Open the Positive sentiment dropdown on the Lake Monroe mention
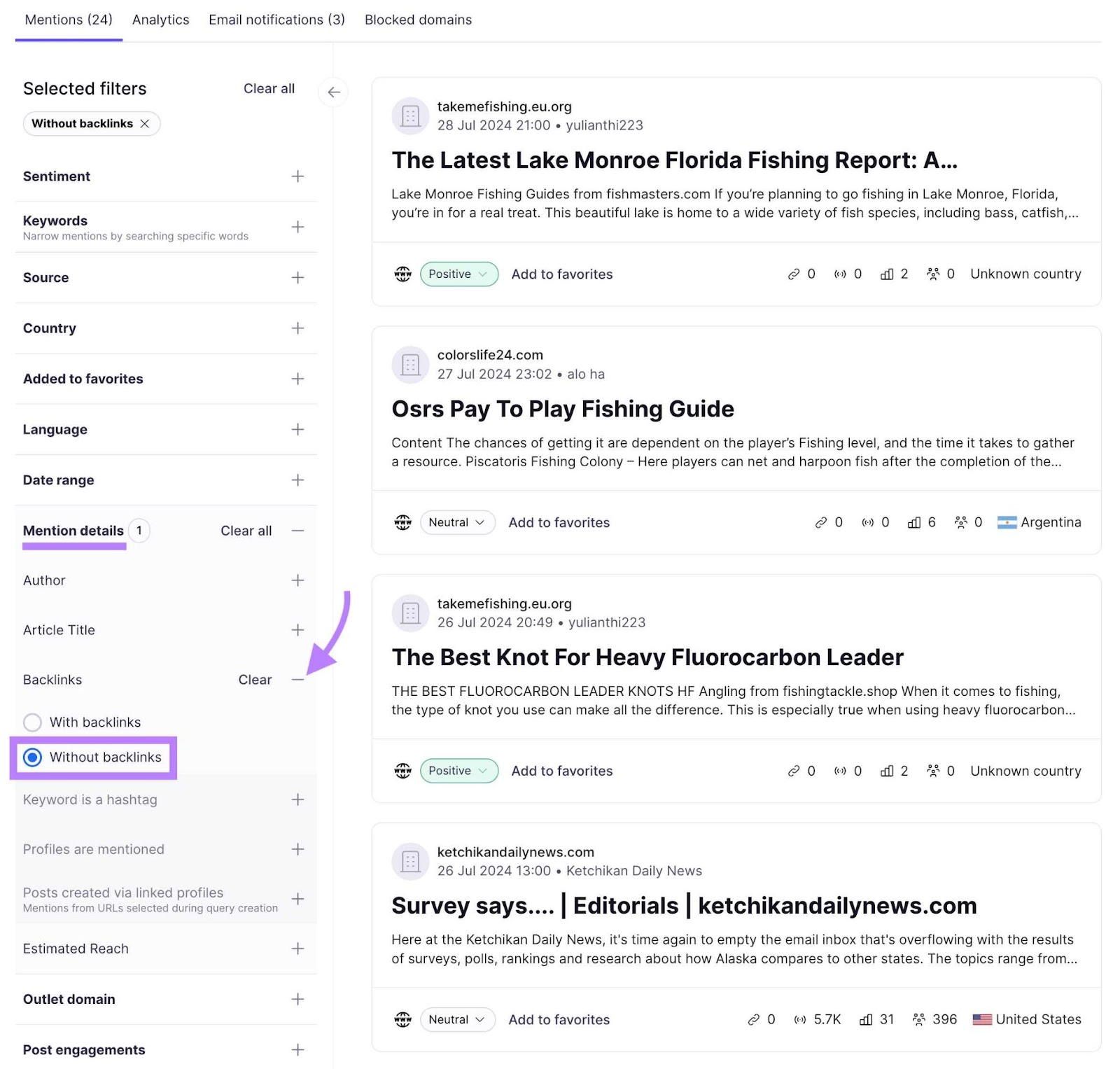The image size is (1120, 1069). [x=458, y=274]
